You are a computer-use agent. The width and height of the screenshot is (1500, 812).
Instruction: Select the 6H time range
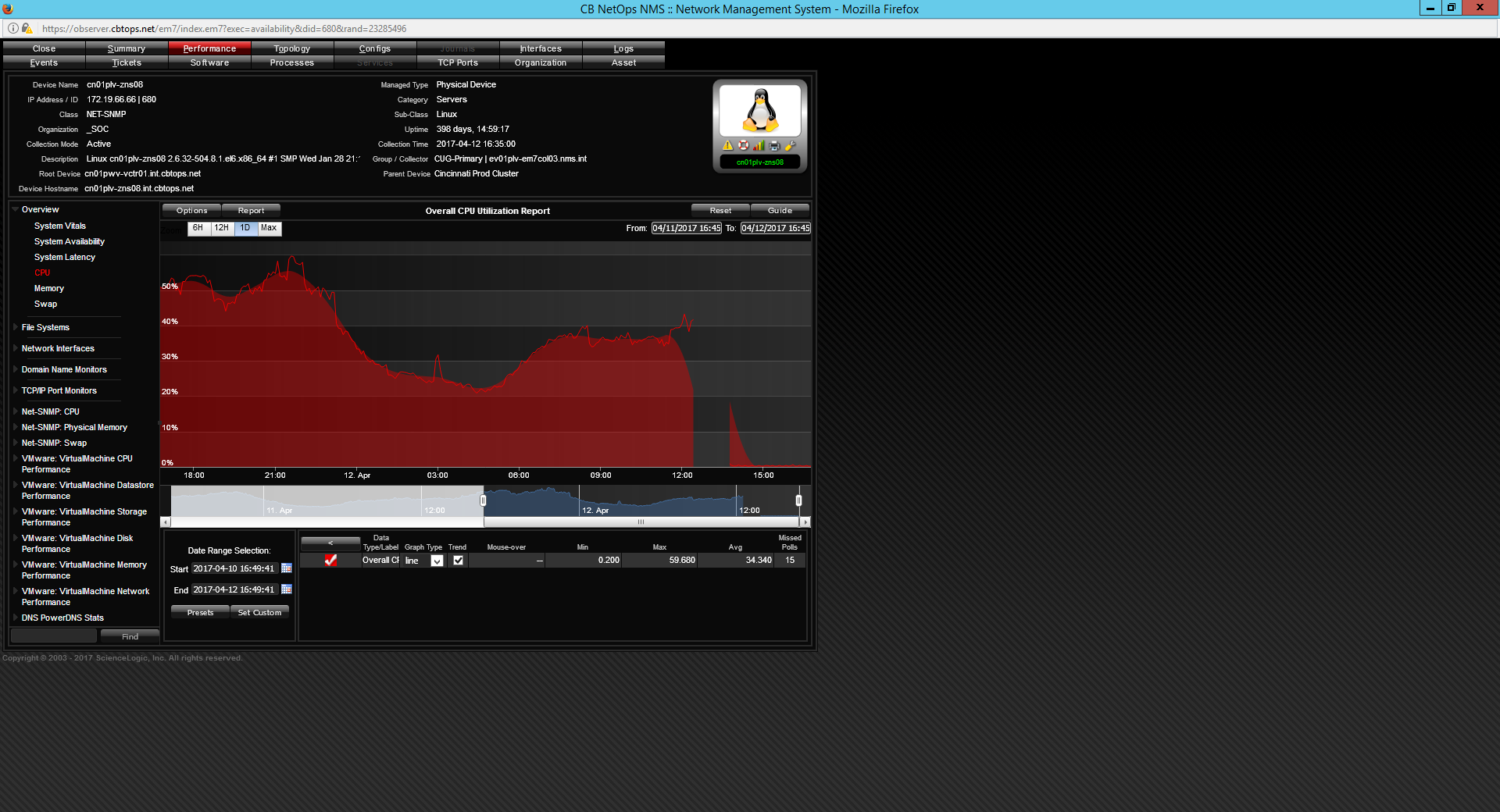pyautogui.click(x=198, y=228)
